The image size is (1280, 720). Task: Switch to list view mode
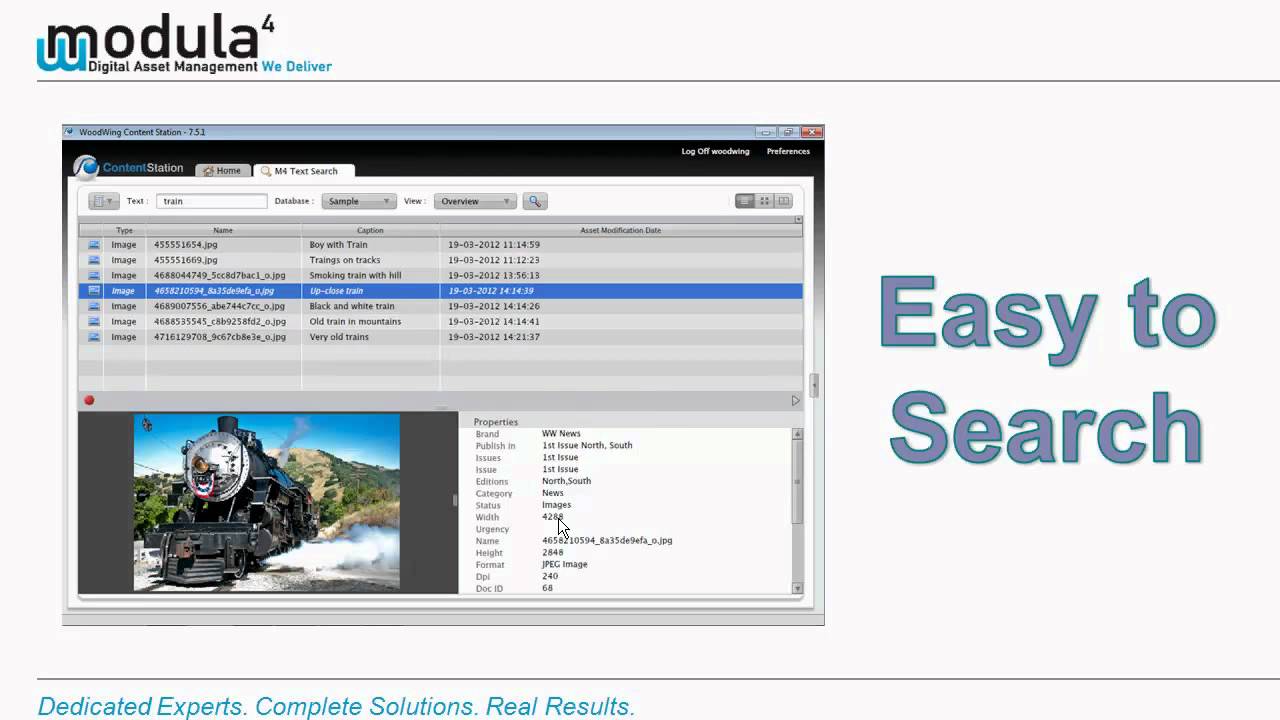coord(745,201)
